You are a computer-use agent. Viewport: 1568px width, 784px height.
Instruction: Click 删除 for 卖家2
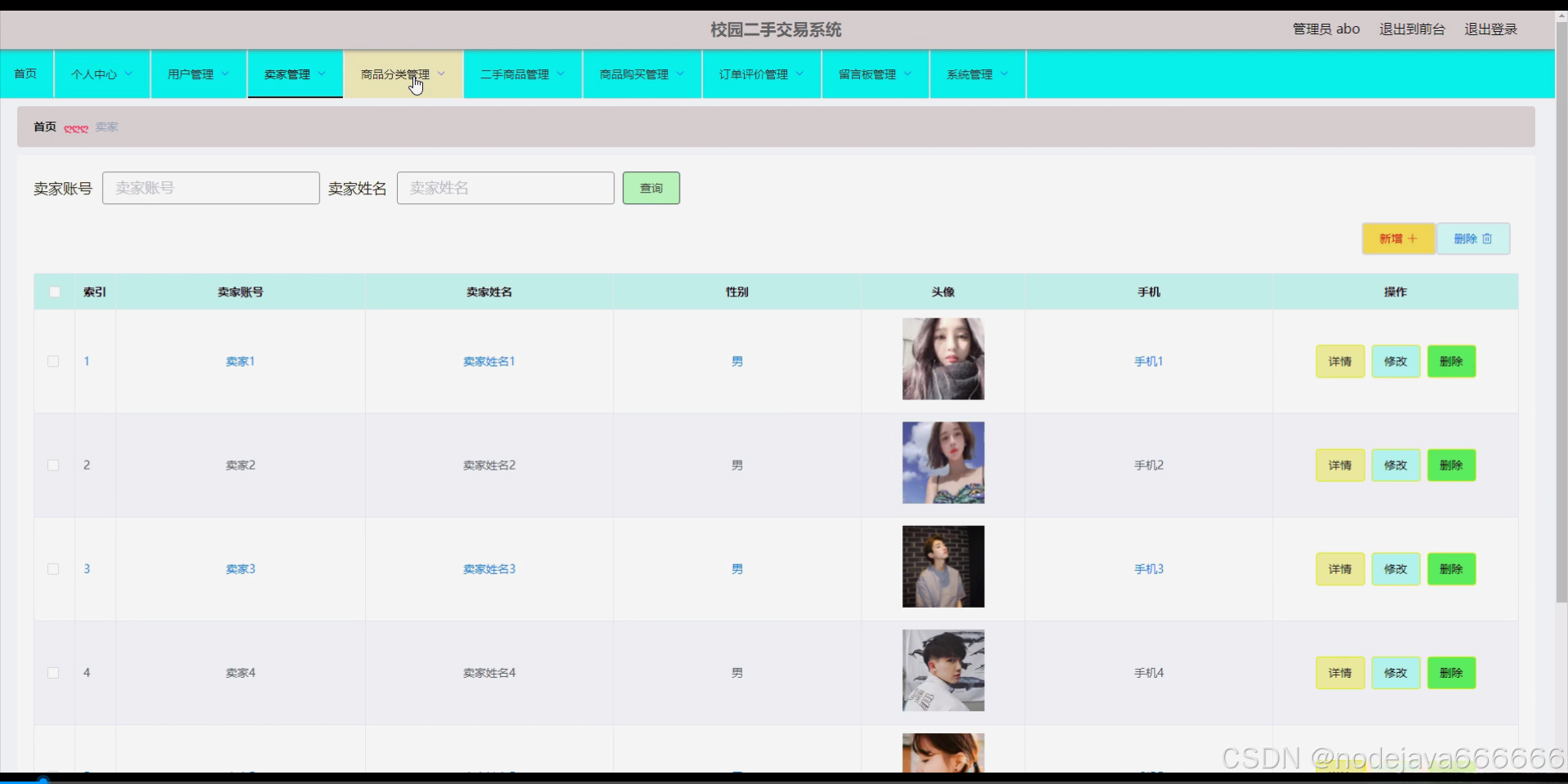click(1451, 465)
